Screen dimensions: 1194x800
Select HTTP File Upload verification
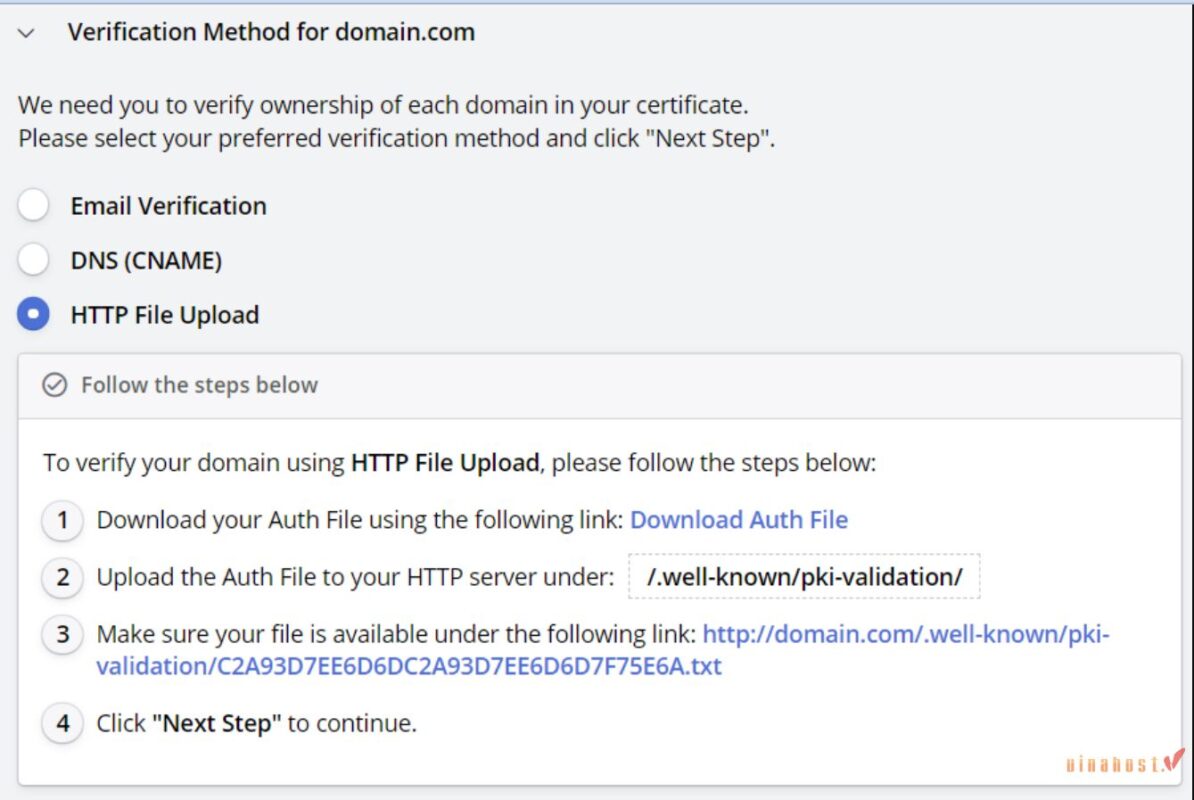point(33,313)
